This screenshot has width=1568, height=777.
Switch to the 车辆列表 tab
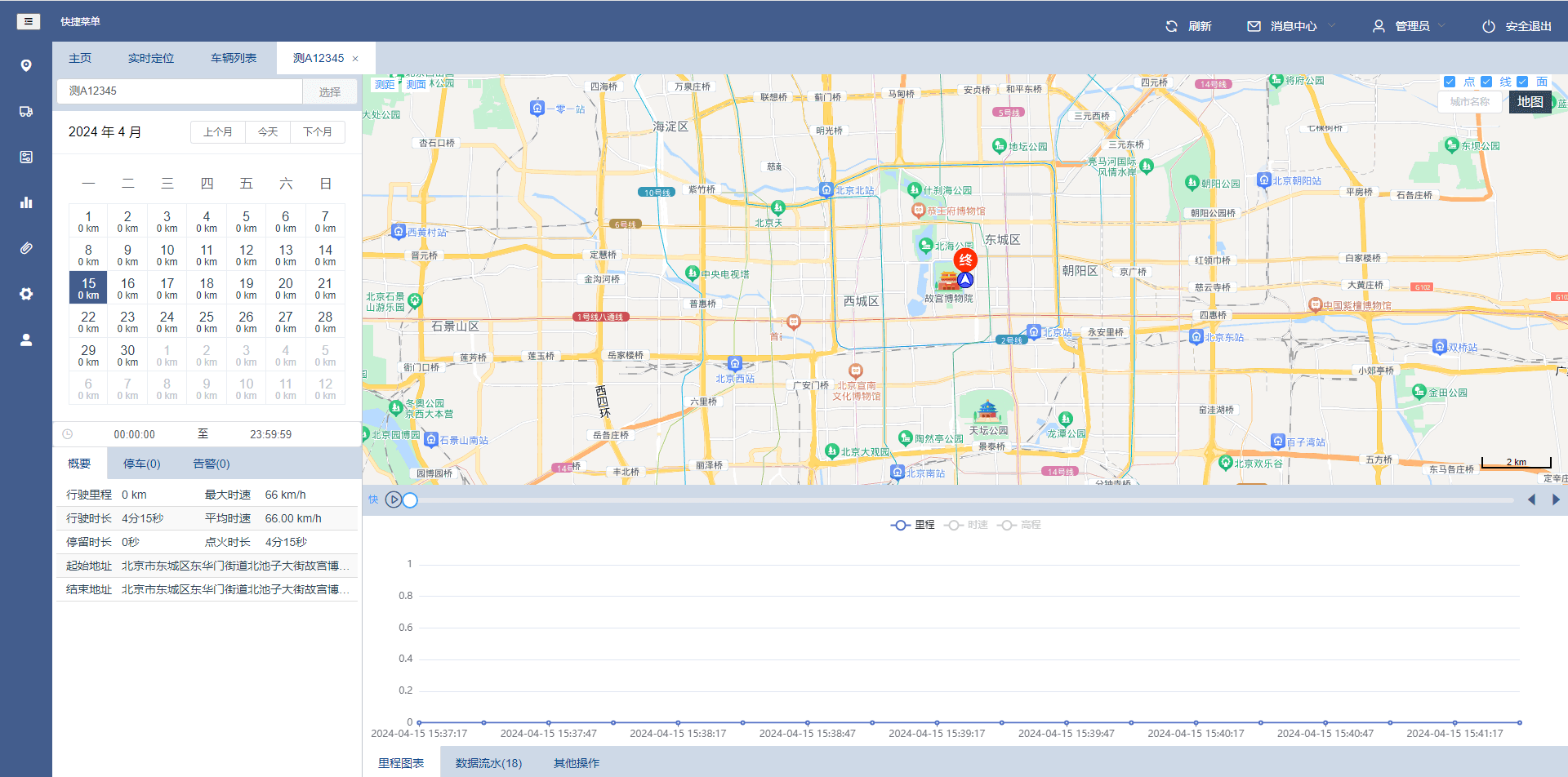tap(234, 58)
